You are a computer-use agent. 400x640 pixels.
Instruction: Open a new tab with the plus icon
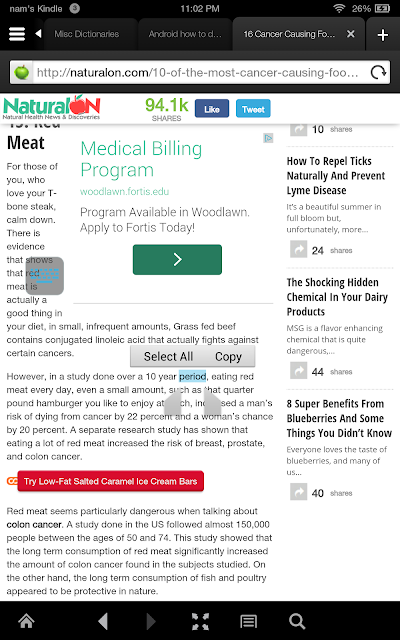[x=382, y=35]
